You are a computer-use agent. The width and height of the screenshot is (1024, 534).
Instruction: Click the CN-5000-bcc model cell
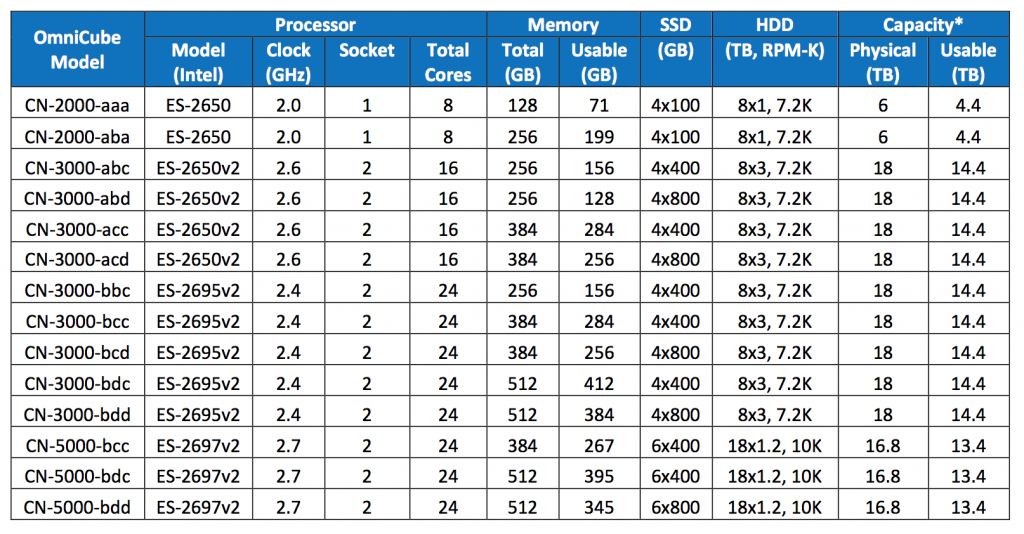pos(77,444)
